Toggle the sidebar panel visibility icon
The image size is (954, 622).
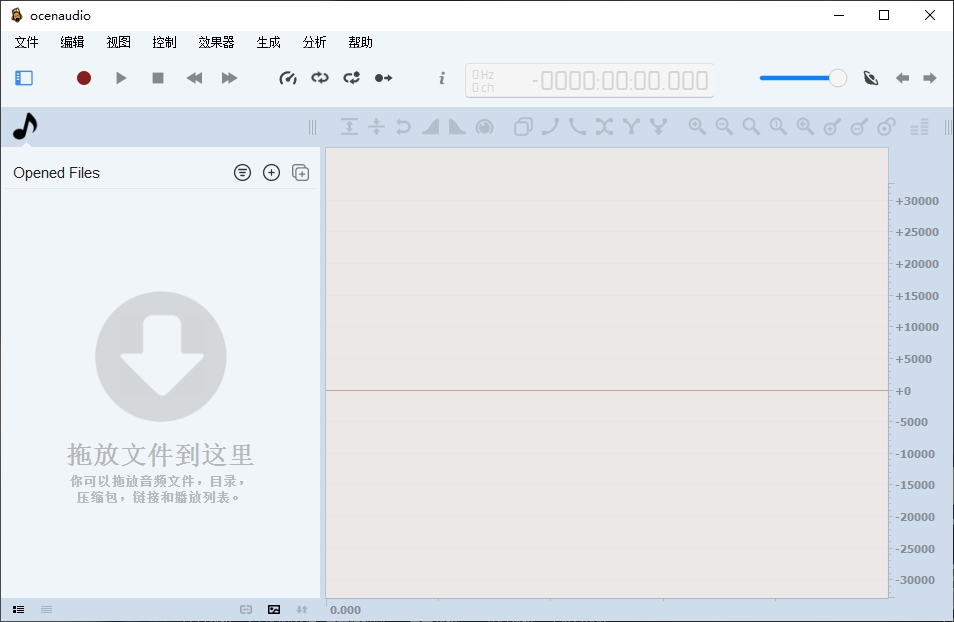[x=24, y=78]
